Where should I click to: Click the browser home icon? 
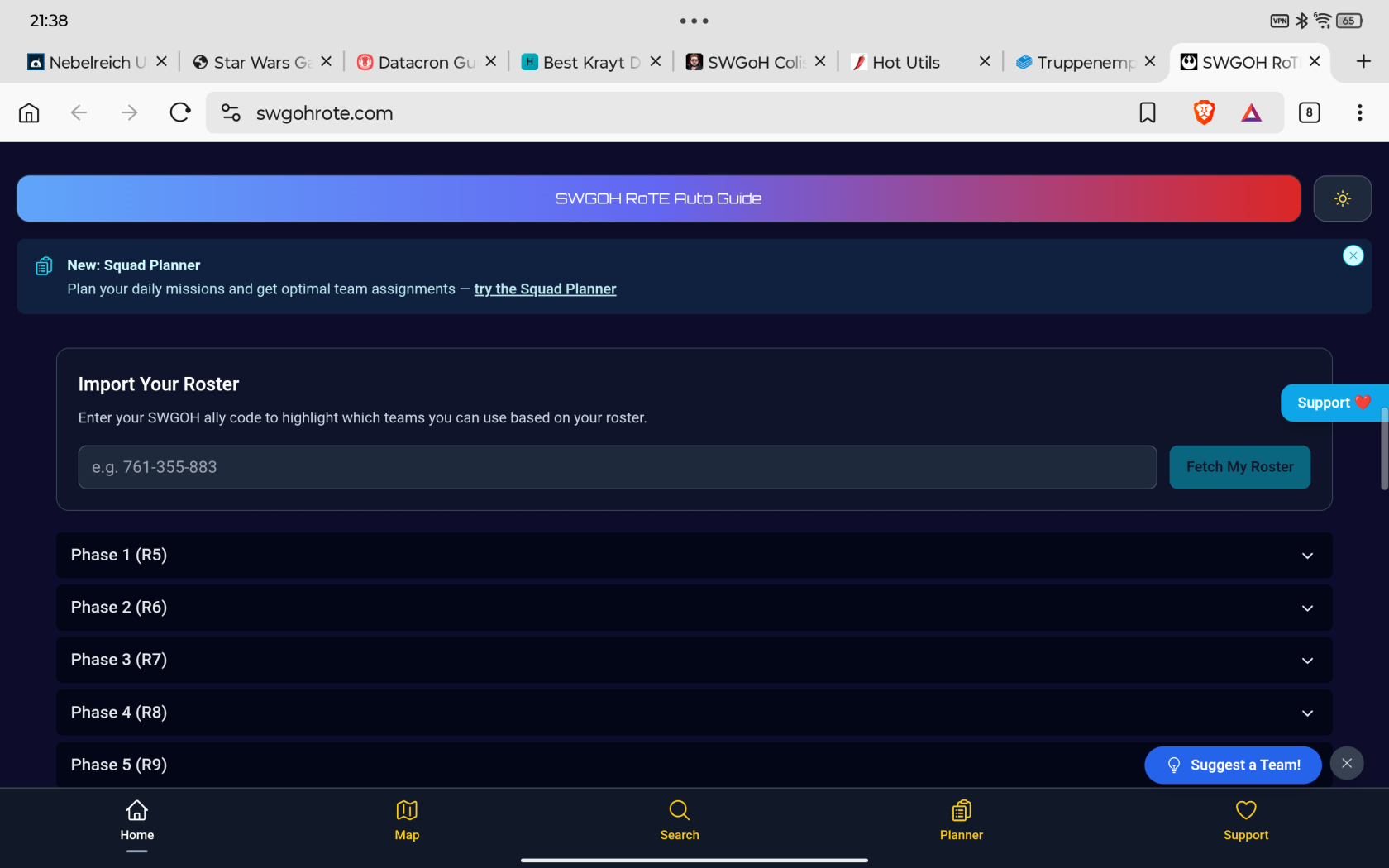tap(29, 112)
